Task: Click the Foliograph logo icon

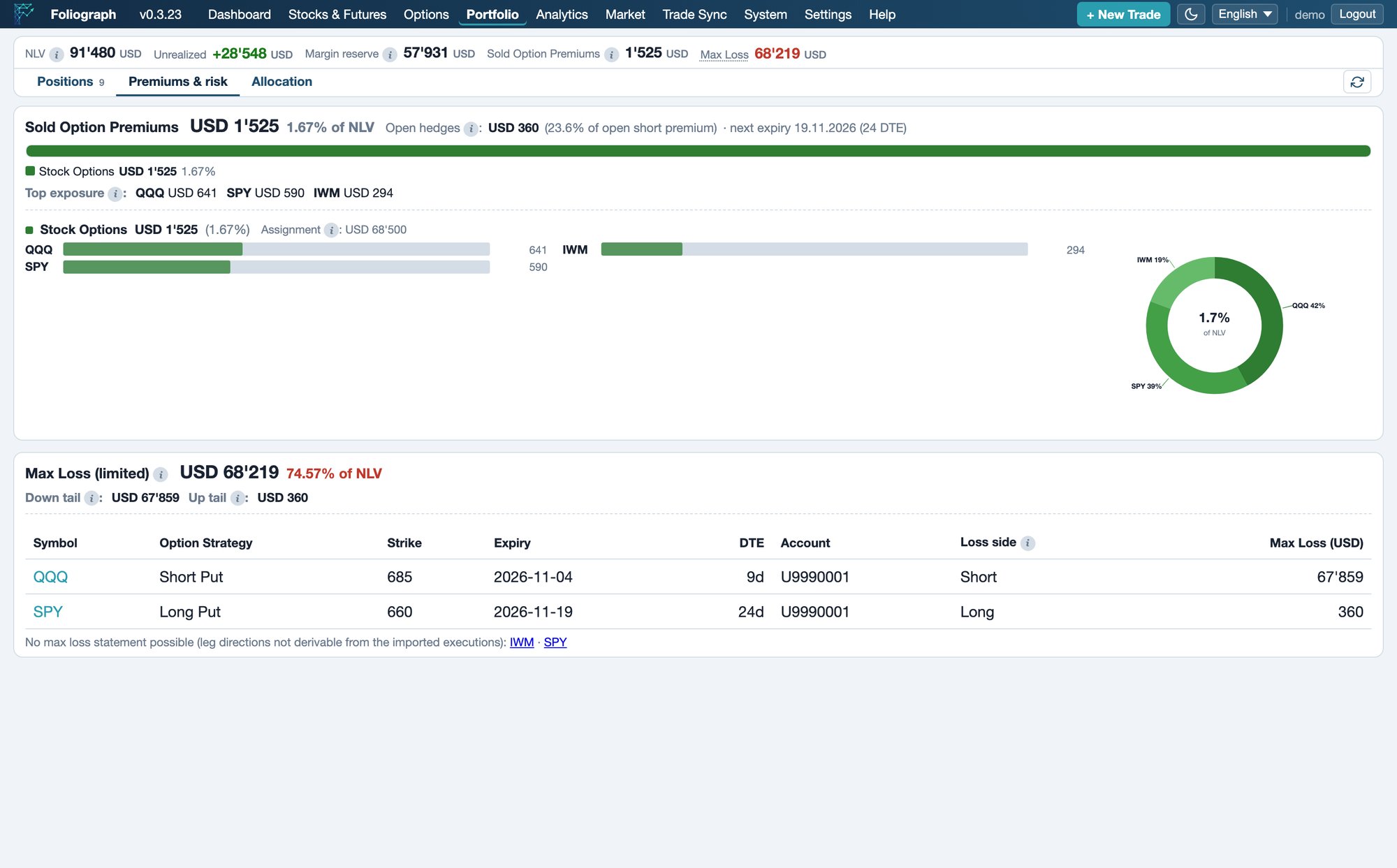Action: [23, 14]
